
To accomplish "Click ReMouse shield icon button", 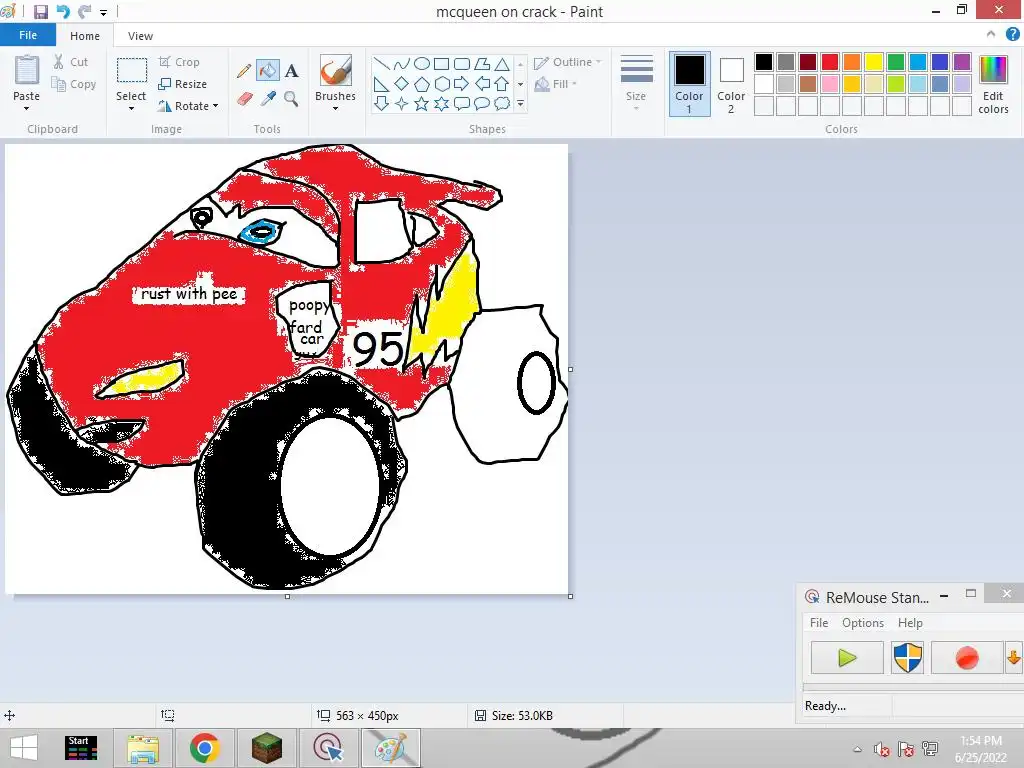I will pos(907,658).
